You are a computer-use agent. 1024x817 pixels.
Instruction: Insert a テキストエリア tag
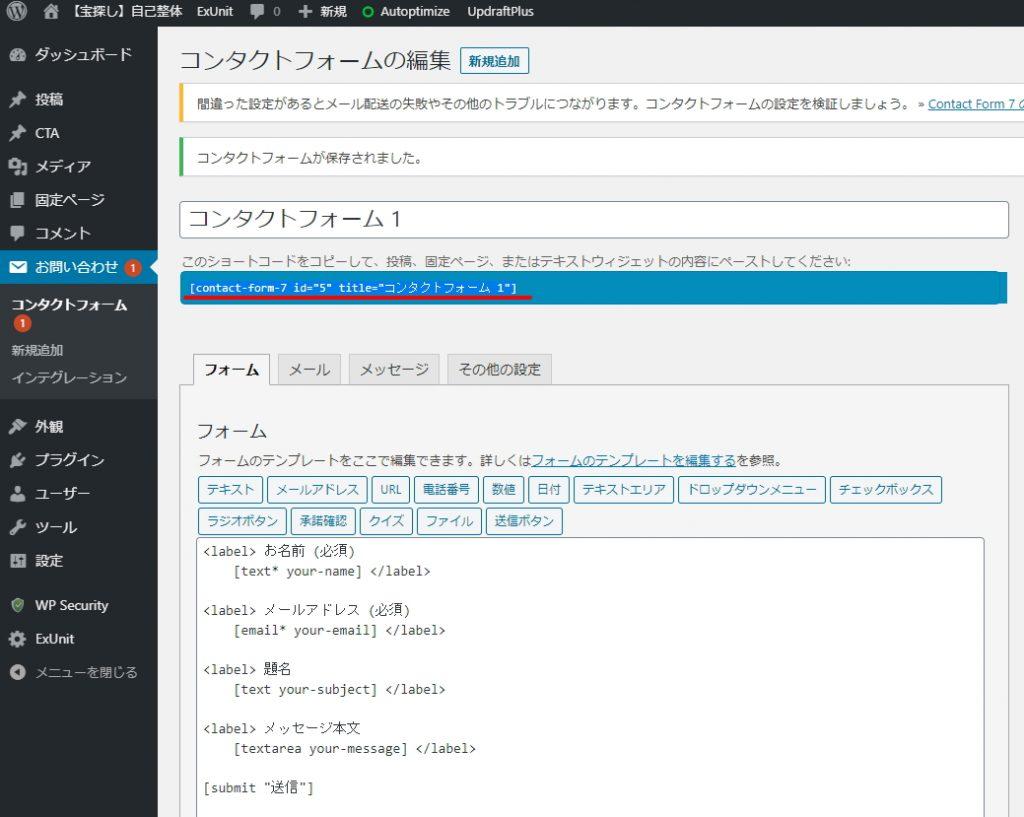624,490
